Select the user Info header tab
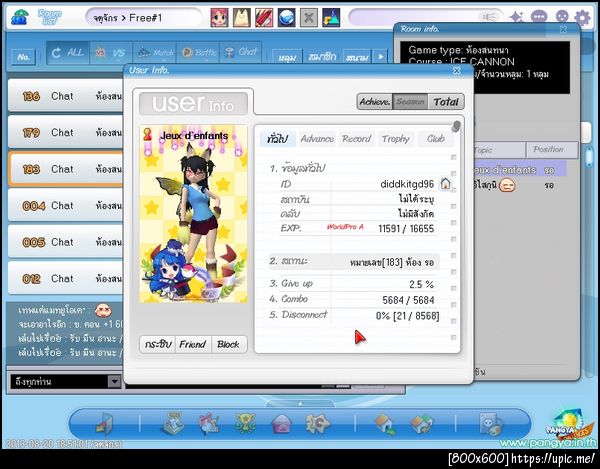The height and width of the screenshot is (469, 600). pyautogui.click(x=193, y=103)
